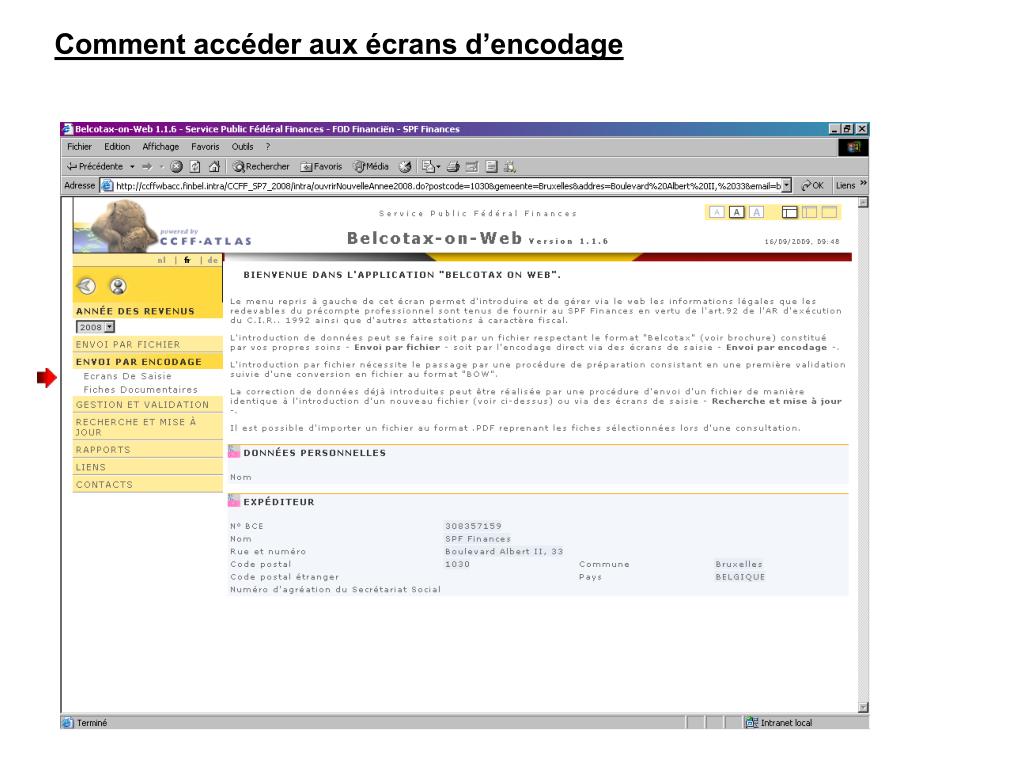
Task: Open the Précédente history dropdown arrow
Action: tap(132, 167)
